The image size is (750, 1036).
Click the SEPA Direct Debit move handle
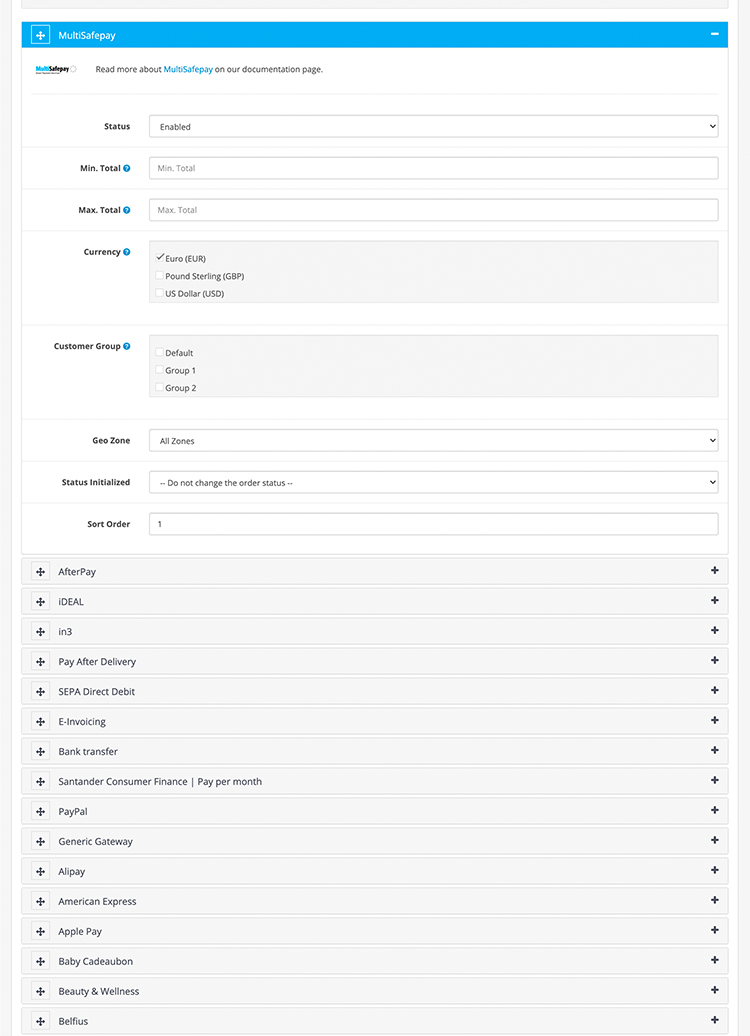coord(40,692)
